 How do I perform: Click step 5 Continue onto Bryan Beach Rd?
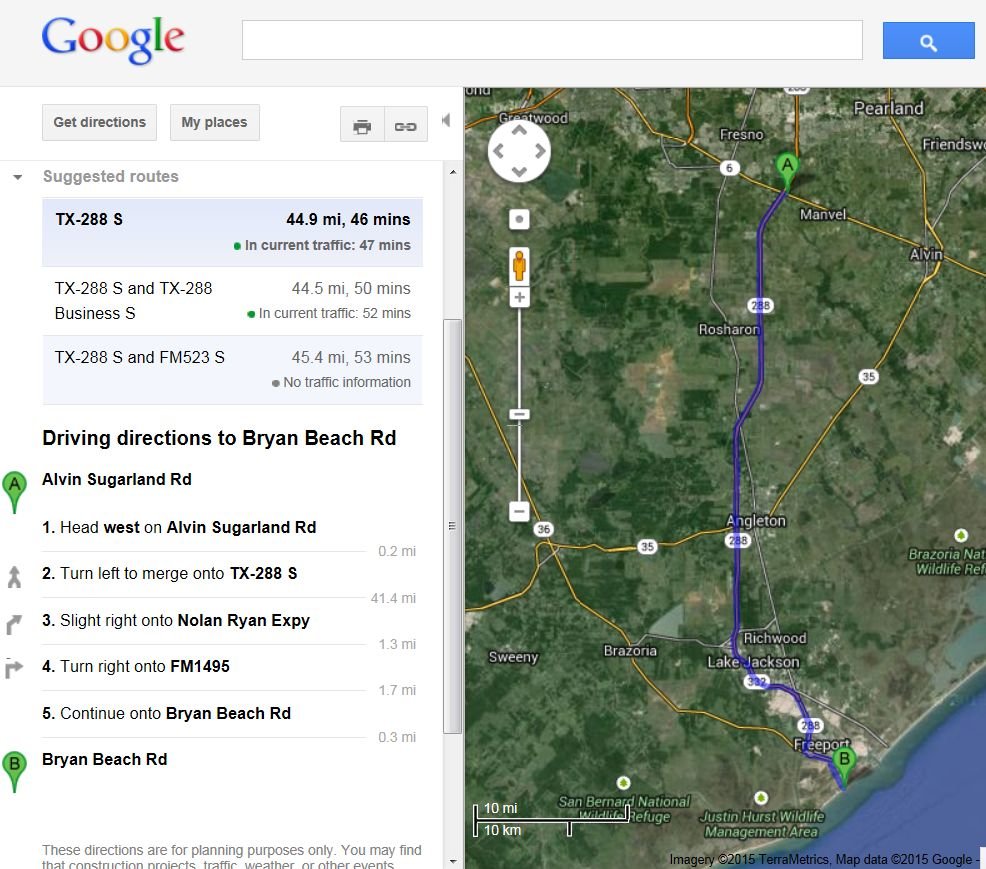(167, 714)
